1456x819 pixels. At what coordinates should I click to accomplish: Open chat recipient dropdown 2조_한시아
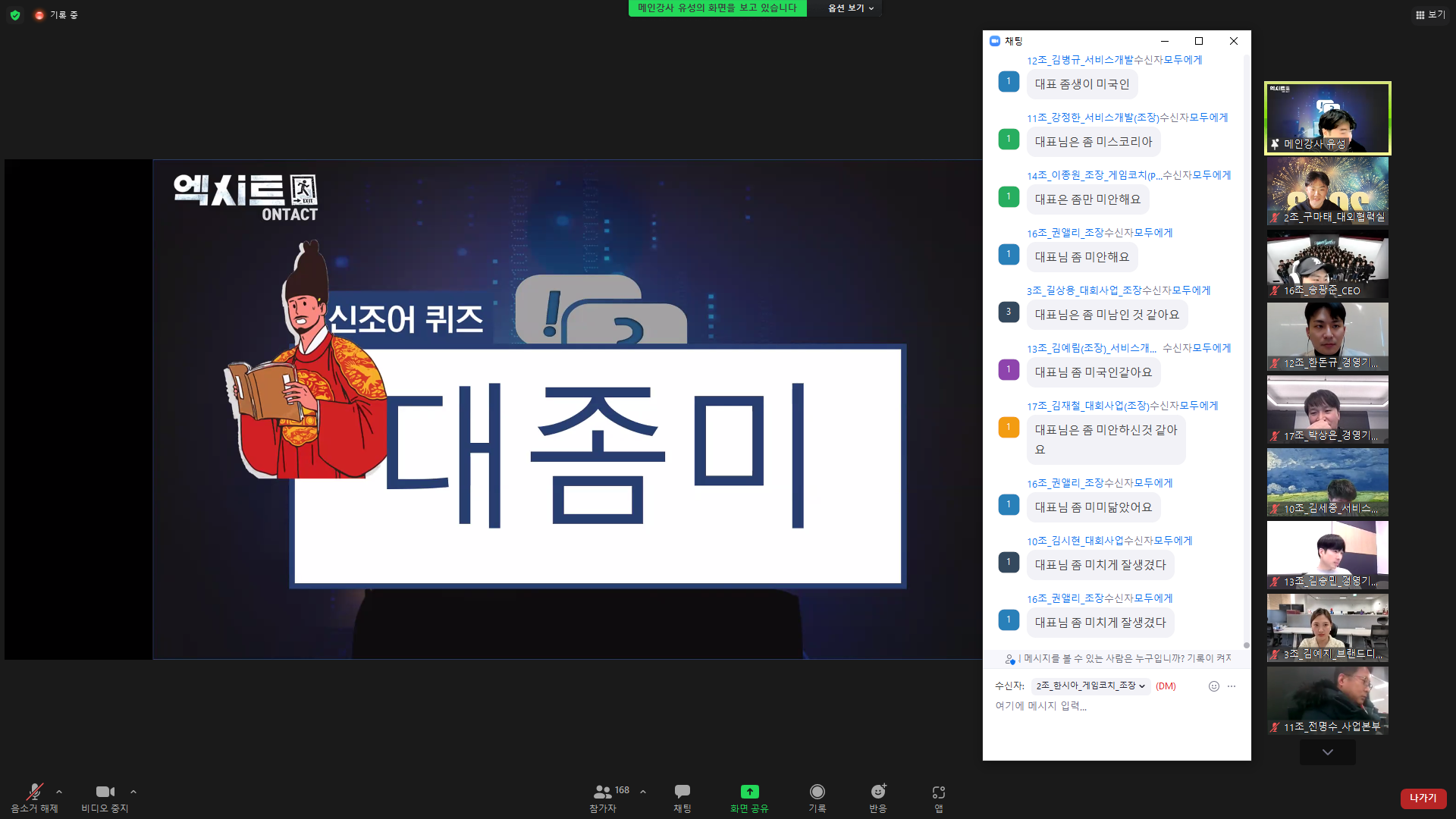tap(1090, 686)
